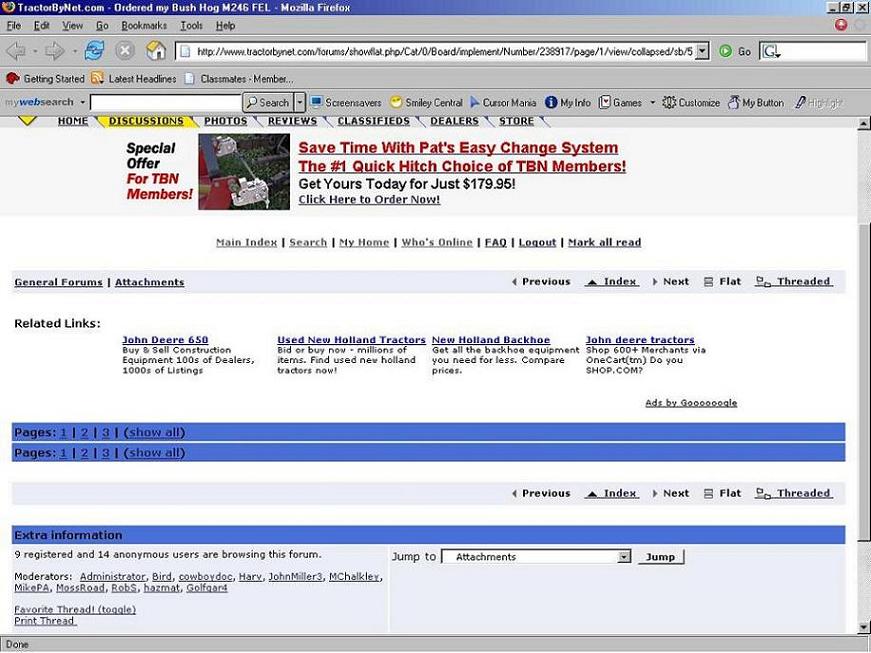Open the Help menu
Image resolution: width=871 pixels, height=653 pixels.
click(225, 26)
